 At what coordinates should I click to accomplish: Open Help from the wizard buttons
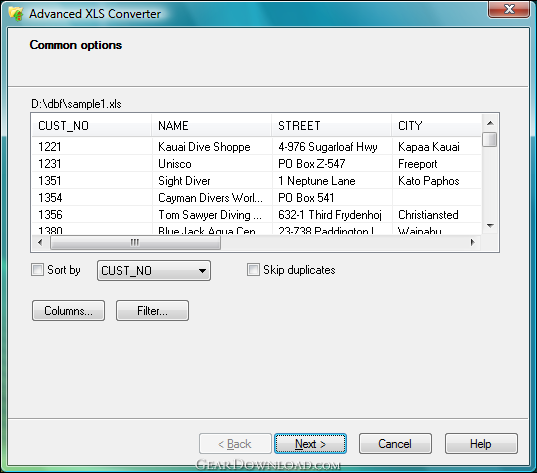(481, 444)
